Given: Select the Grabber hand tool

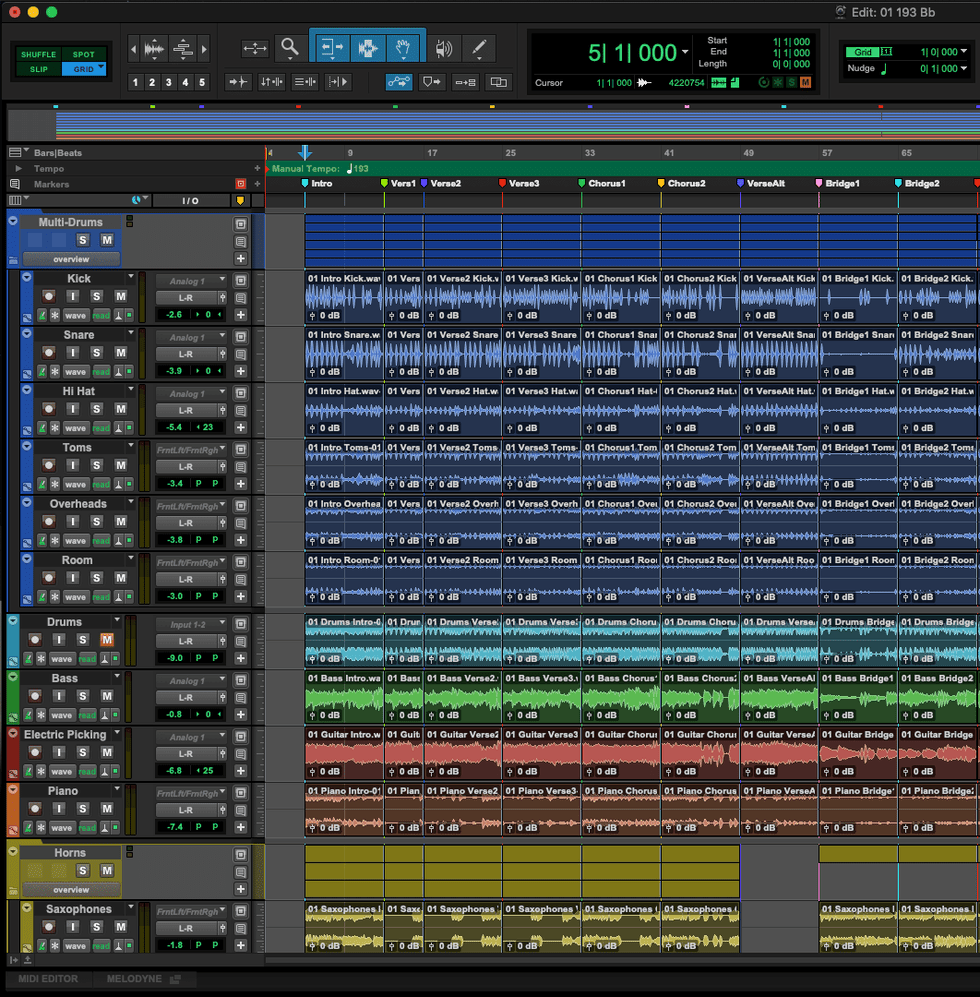Looking at the screenshot, I should pyautogui.click(x=403, y=47).
